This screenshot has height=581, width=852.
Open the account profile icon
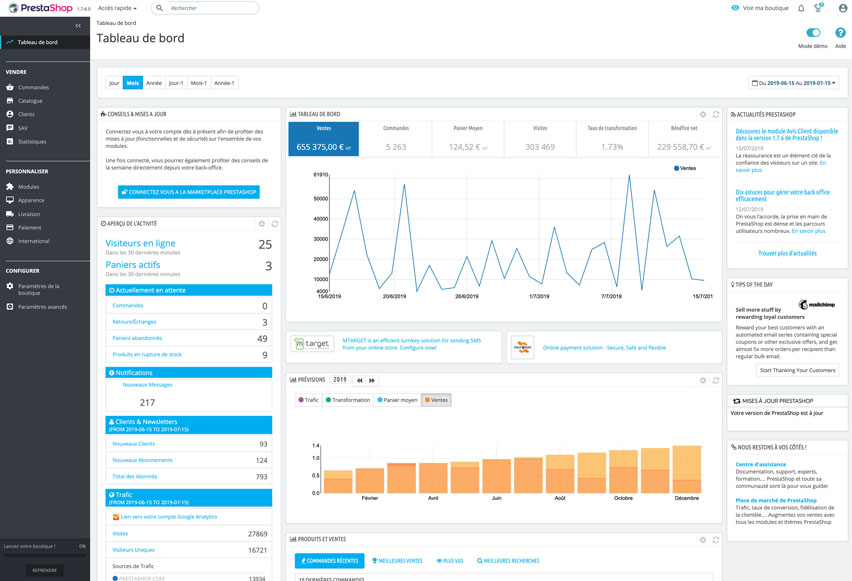843,8
